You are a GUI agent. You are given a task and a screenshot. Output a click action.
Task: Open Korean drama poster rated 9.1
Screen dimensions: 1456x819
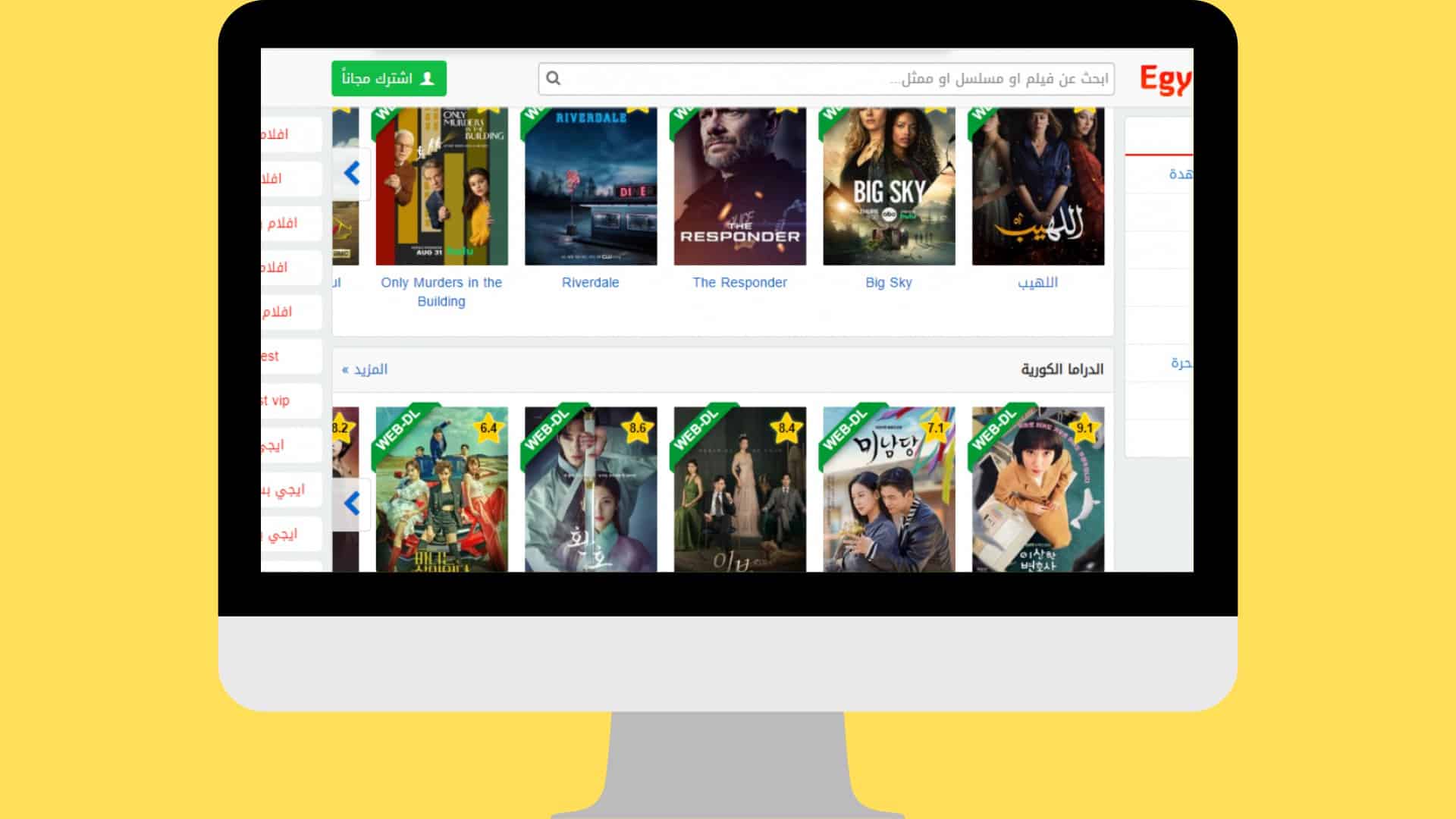pyautogui.click(x=1038, y=489)
